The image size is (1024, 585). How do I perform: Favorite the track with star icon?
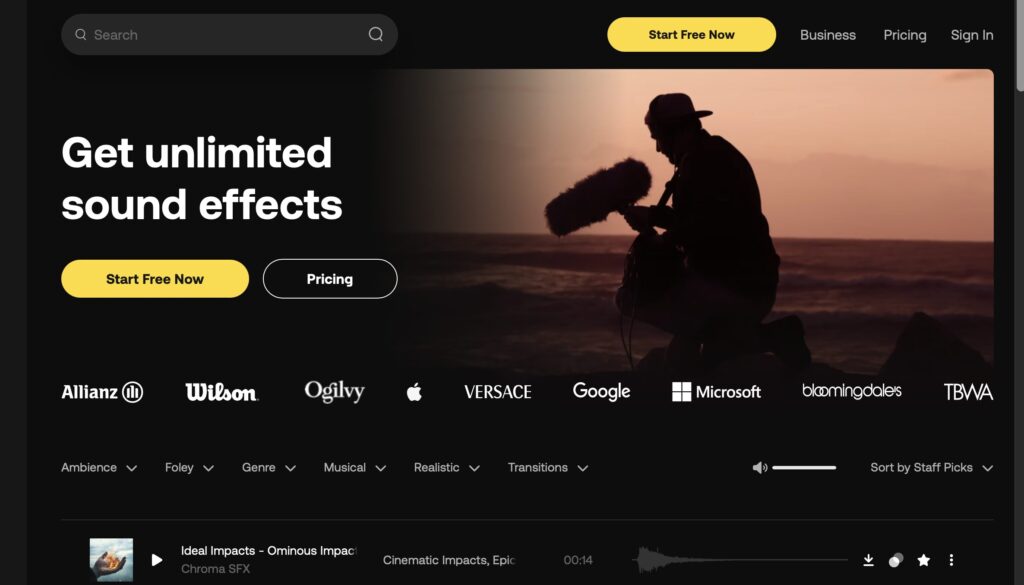coord(923,560)
